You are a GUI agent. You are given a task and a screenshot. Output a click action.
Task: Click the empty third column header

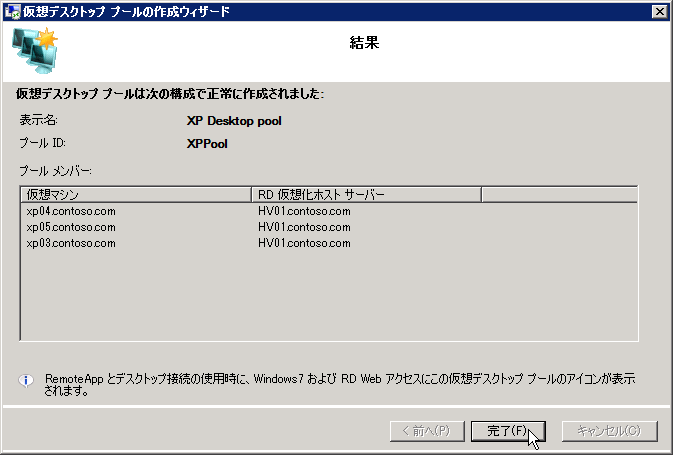click(x=558, y=194)
